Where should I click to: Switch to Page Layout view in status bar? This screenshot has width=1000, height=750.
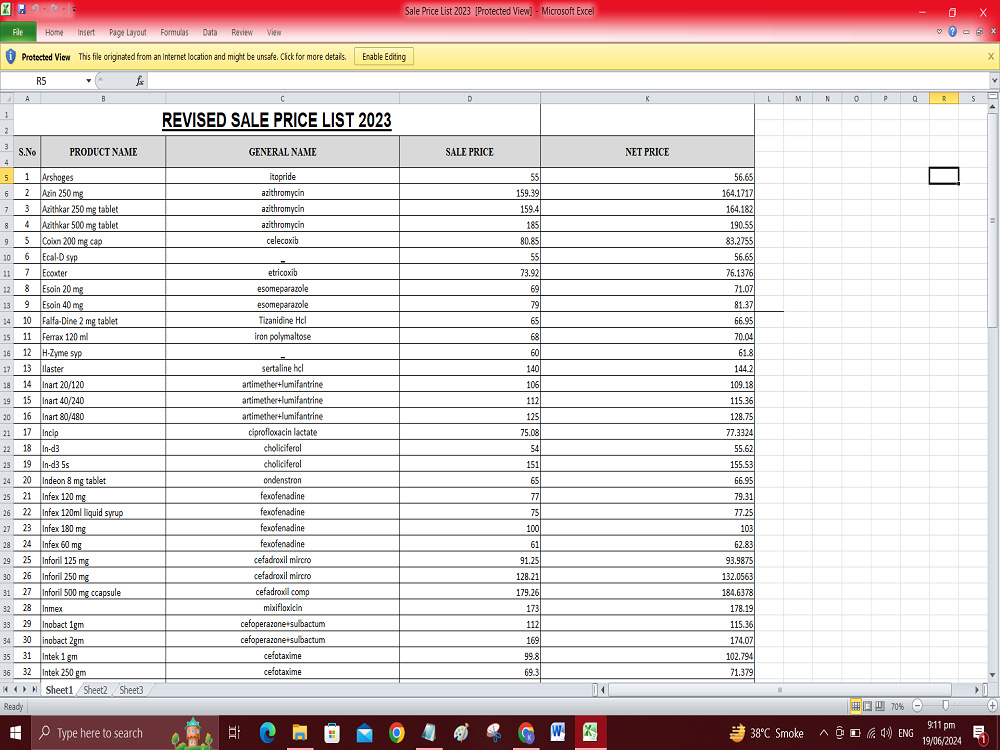[x=868, y=706]
